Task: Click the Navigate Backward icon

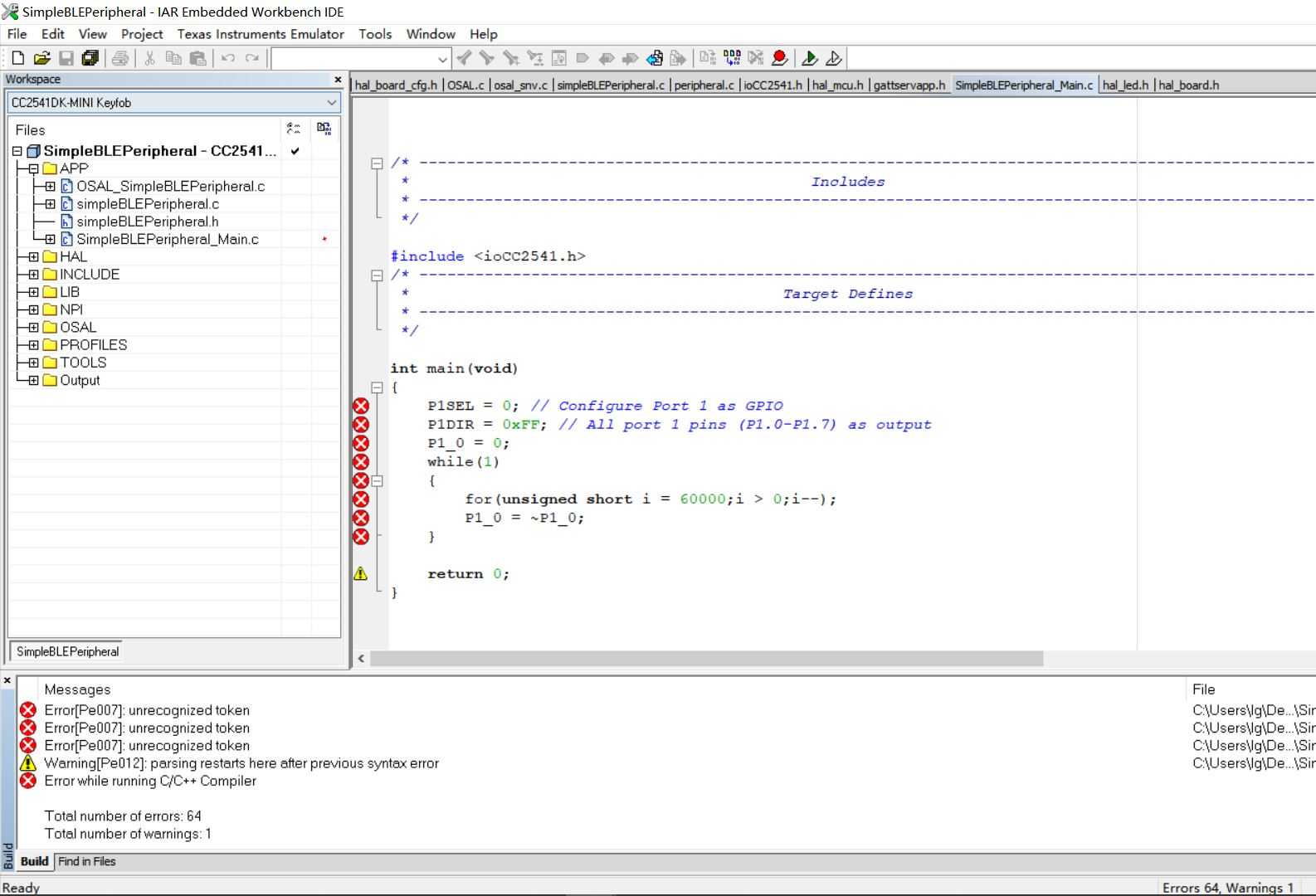Action: coord(655,58)
